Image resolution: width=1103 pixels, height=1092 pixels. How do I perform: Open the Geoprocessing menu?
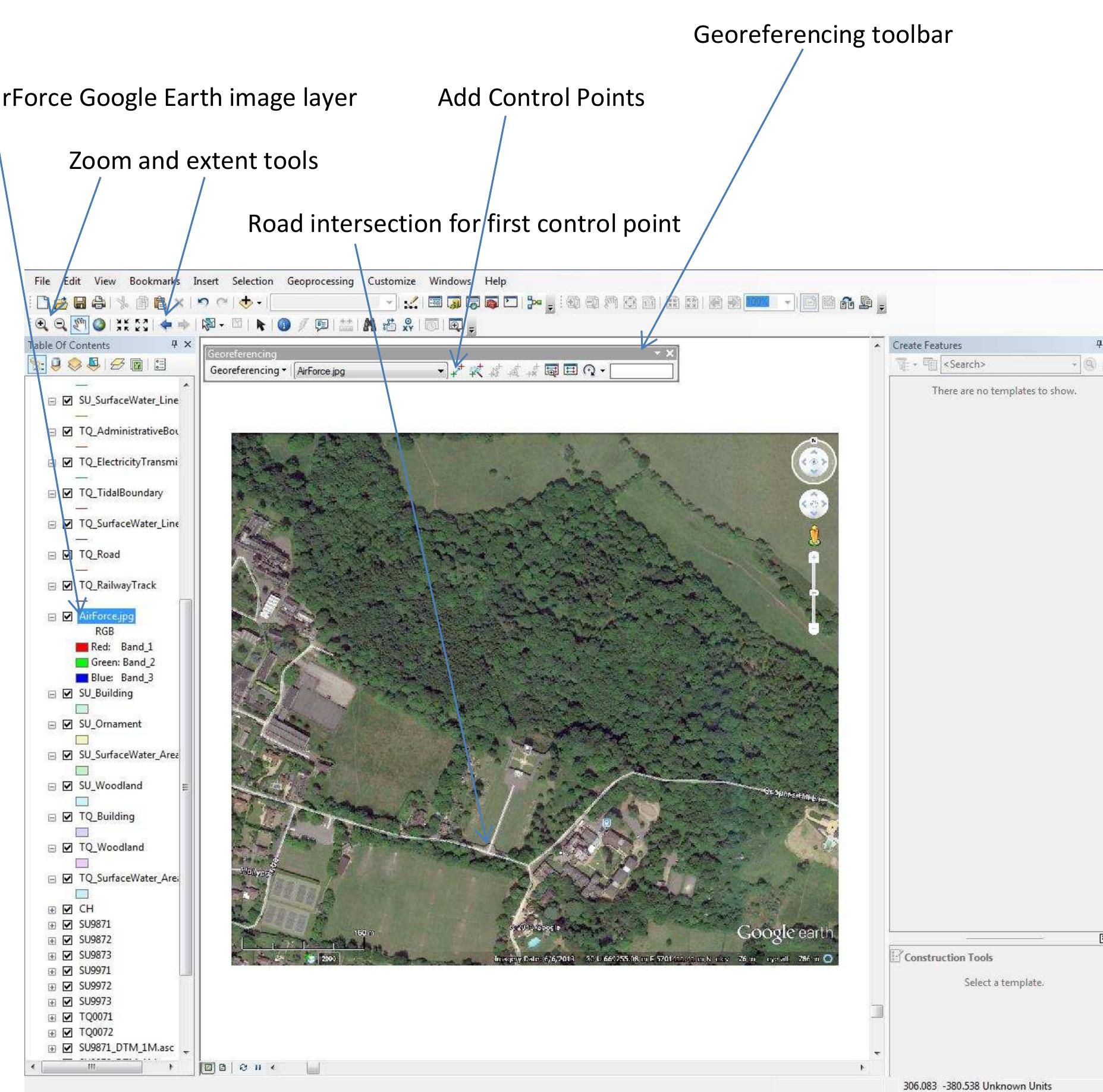[x=320, y=281]
